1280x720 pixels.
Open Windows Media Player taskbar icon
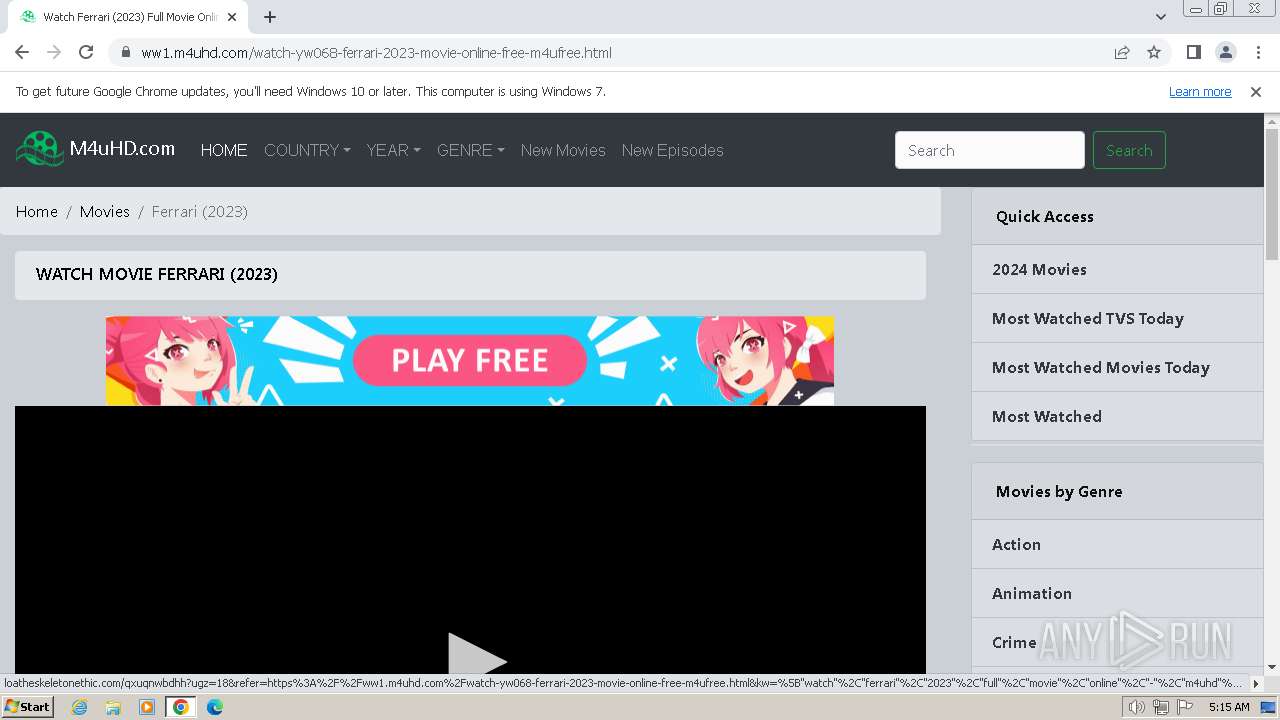click(x=147, y=707)
